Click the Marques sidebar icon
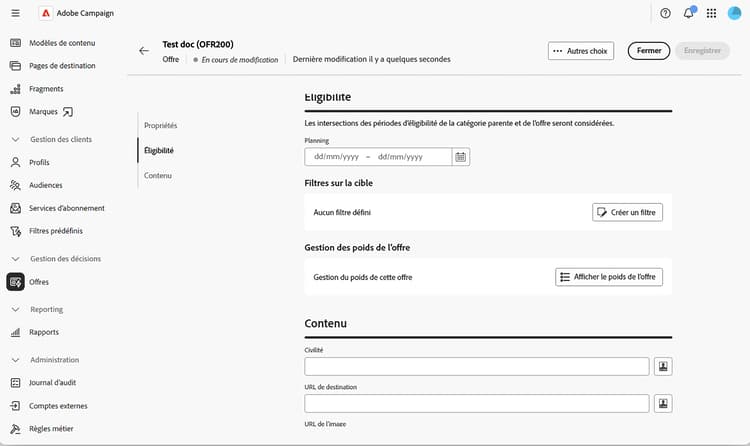The height and width of the screenshot is (446, 750). (15, 112)
